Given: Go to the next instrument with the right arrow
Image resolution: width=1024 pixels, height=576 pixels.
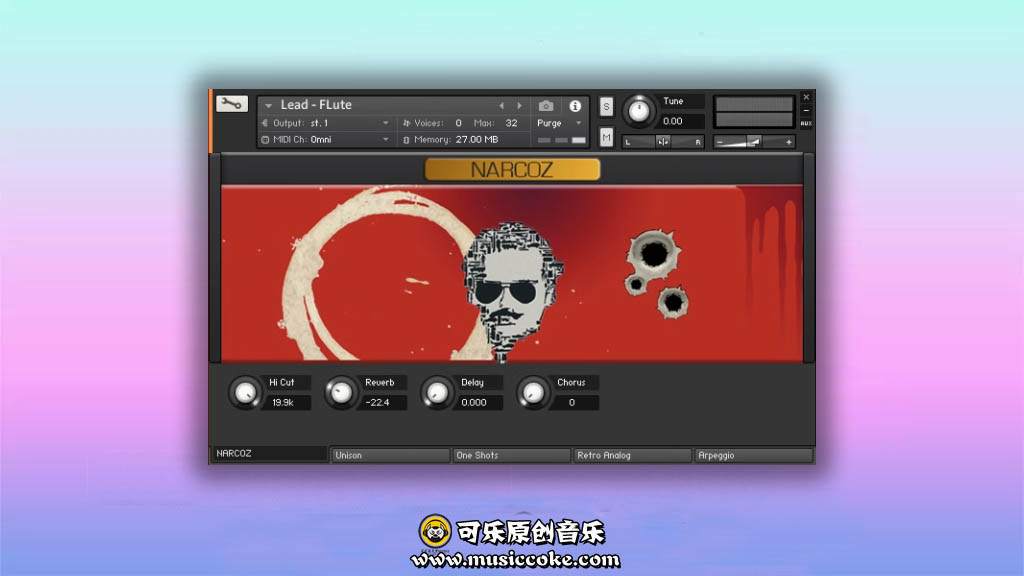Looking at the screenshot, I should click(520, 105).
